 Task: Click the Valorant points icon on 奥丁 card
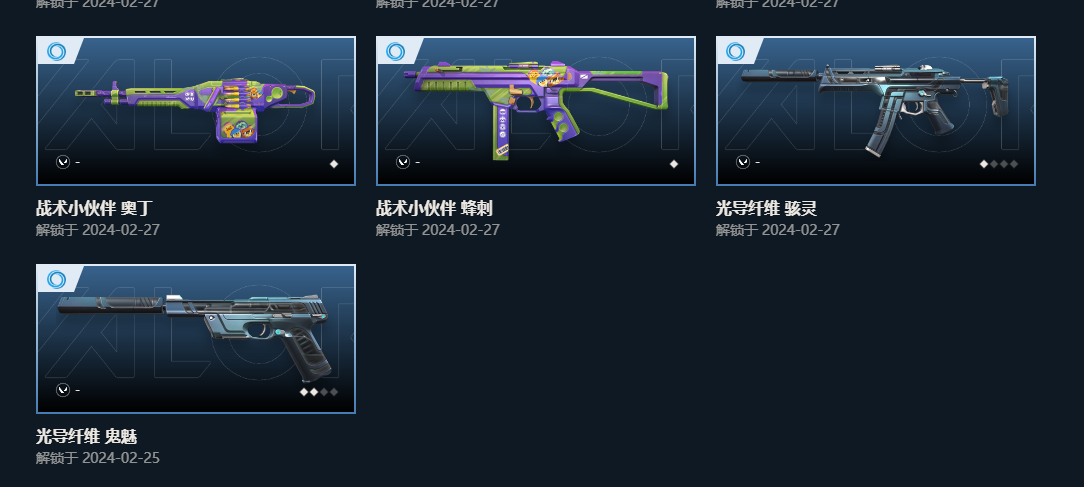63,162
